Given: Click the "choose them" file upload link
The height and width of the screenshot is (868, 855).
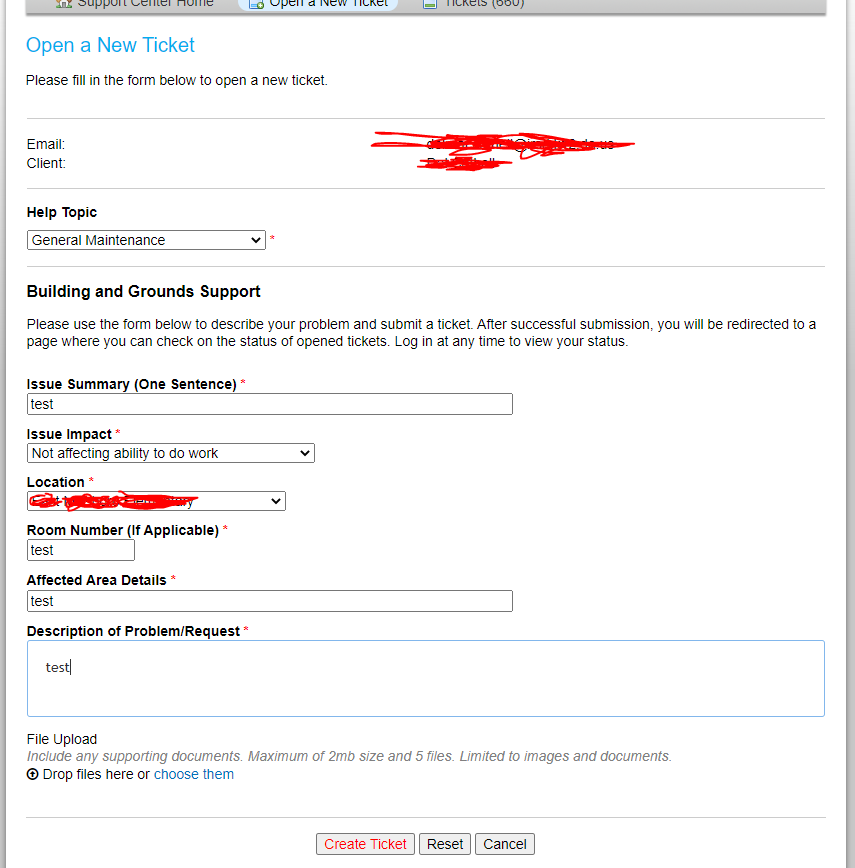Looking at the screenshot, I should point(194,774).
